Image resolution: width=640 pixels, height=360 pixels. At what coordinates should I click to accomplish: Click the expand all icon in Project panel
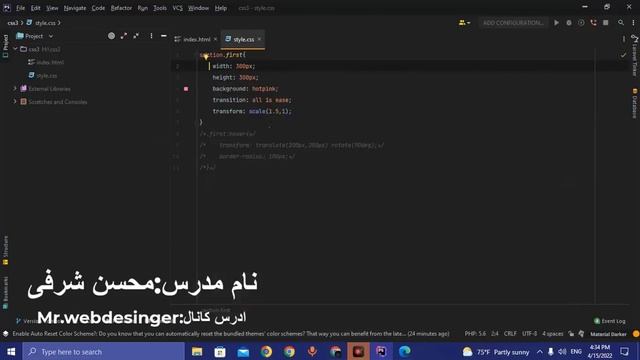coord(124,36)
